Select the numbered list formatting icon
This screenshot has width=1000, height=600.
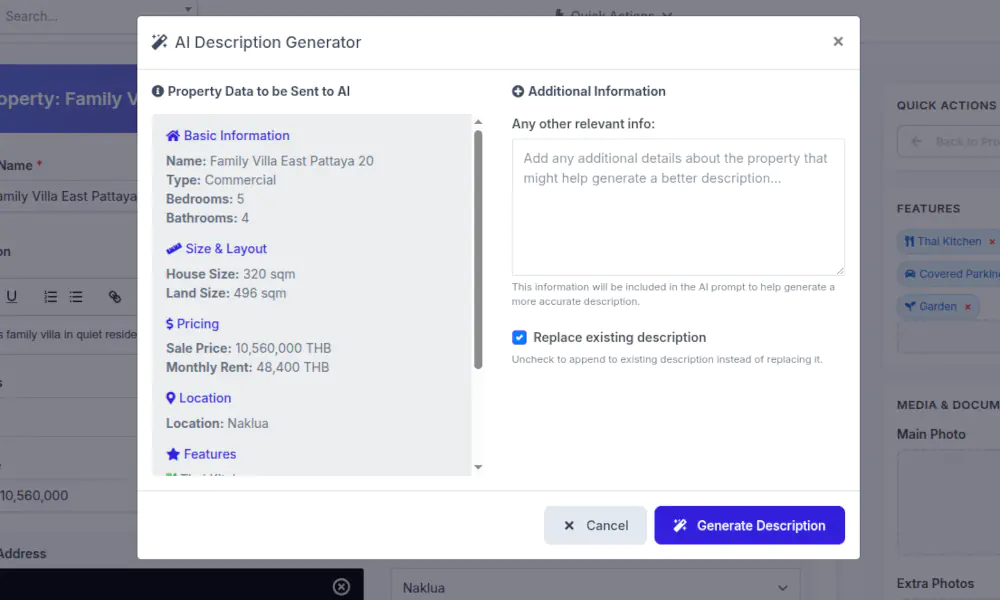pos(50,296)
